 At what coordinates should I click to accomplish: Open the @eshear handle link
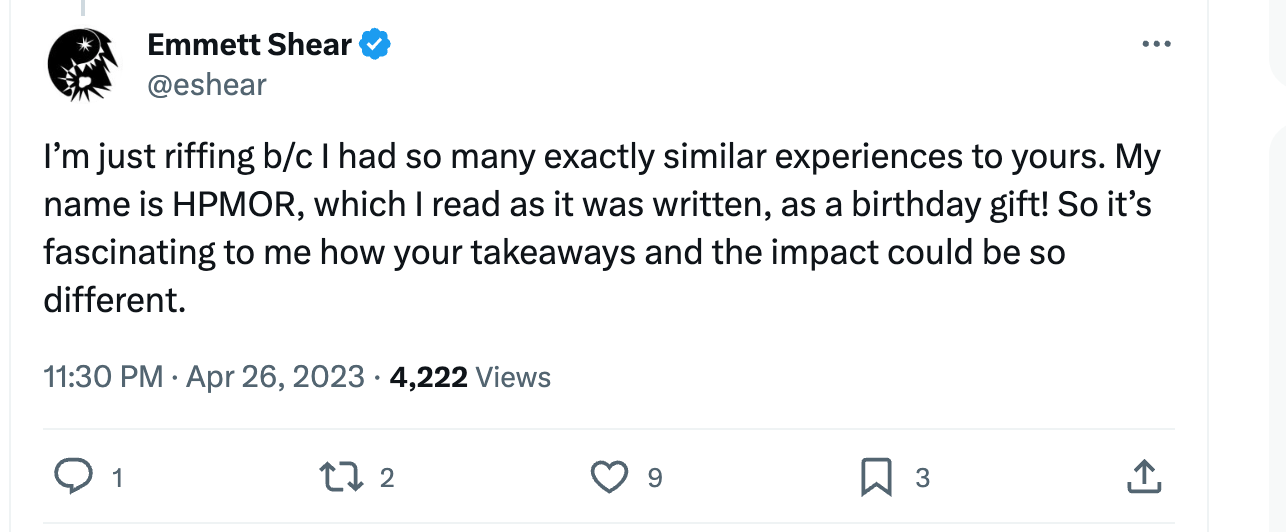pos(207,84)
